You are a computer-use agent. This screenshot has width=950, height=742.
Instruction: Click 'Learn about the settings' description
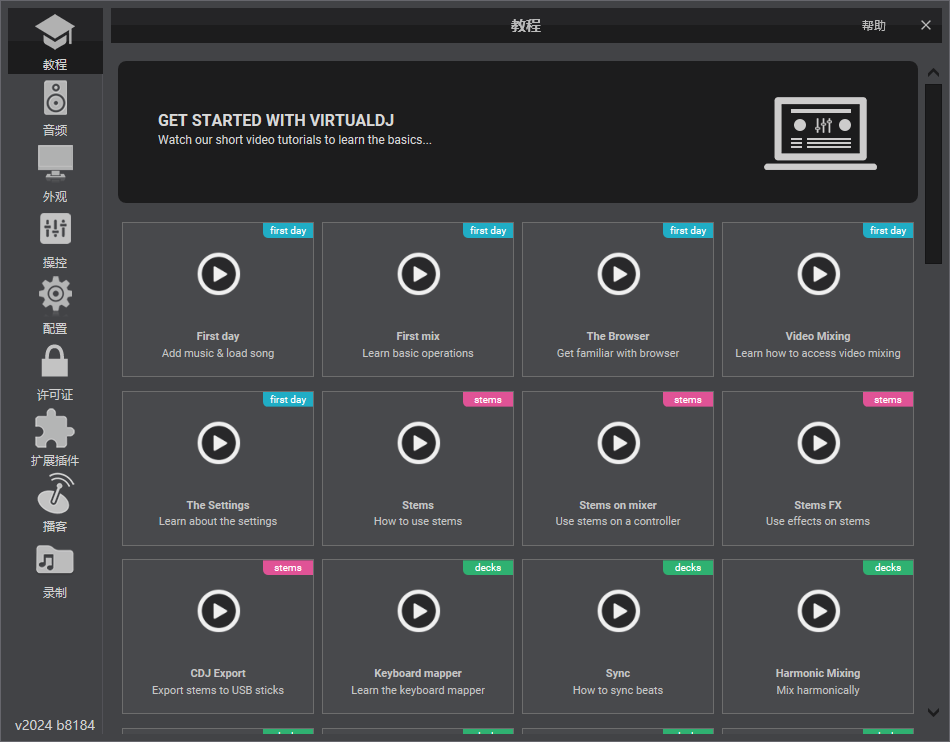[x=218, y=521]
